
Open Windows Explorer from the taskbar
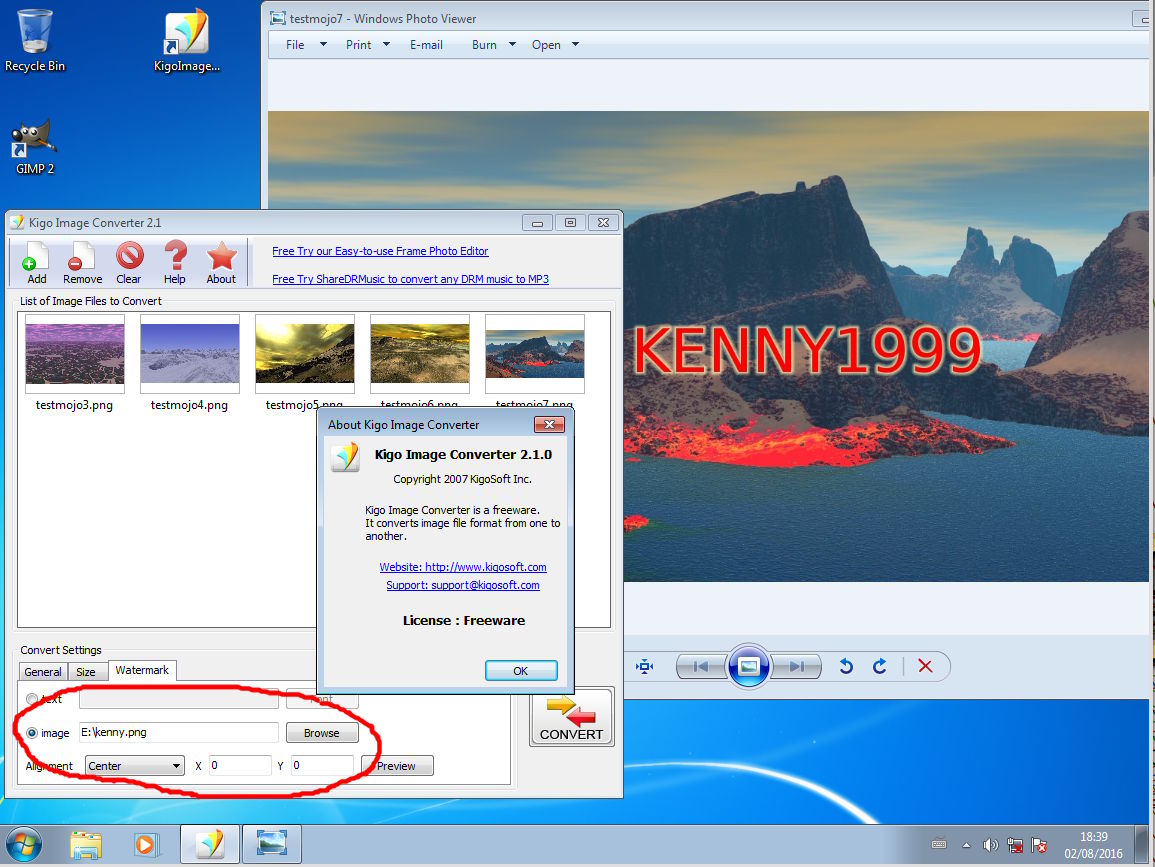pyautogui.click(x=86, y=844)
